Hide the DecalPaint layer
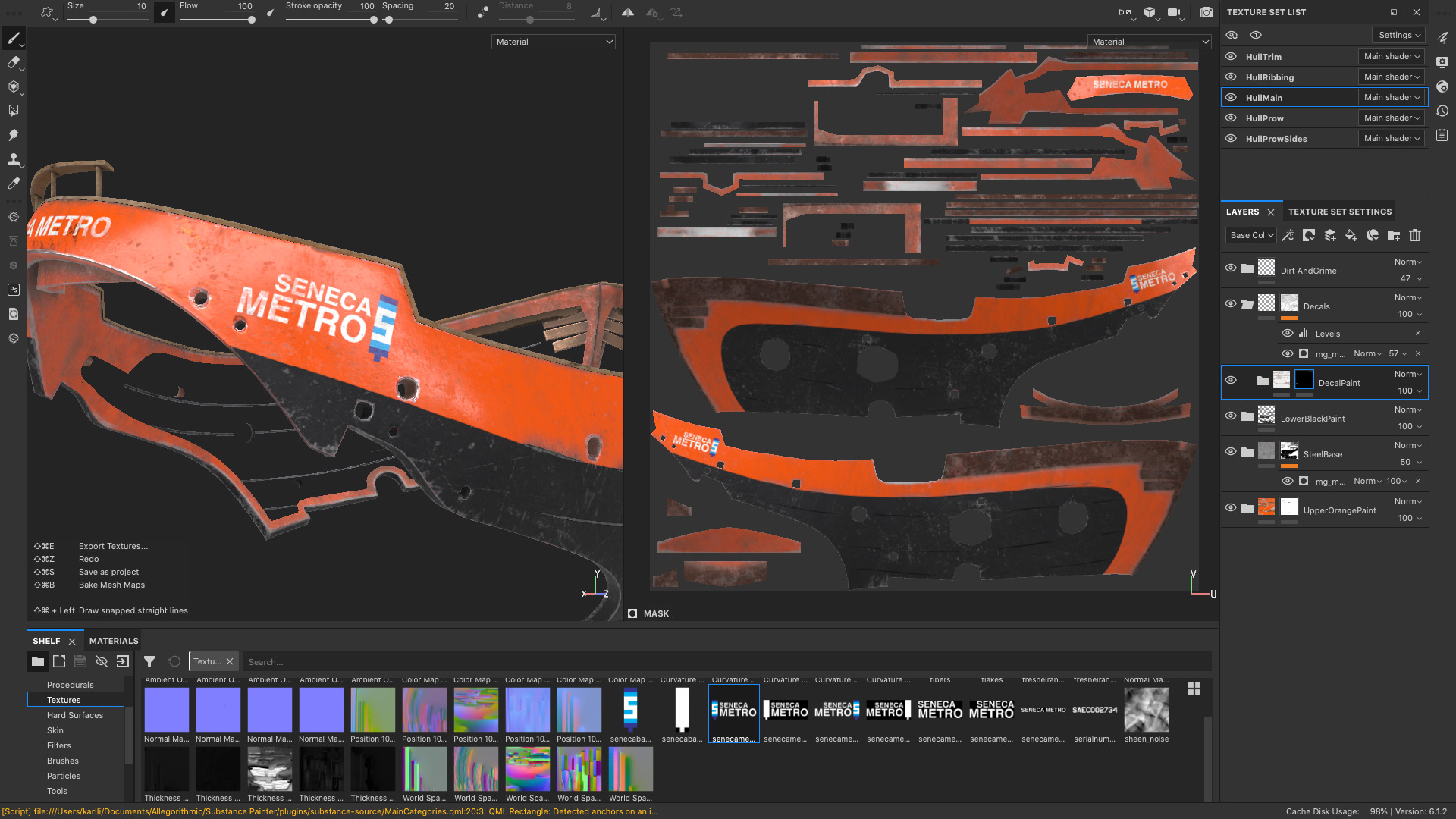Screen dimensions: 1456x819 point(1231,380)
